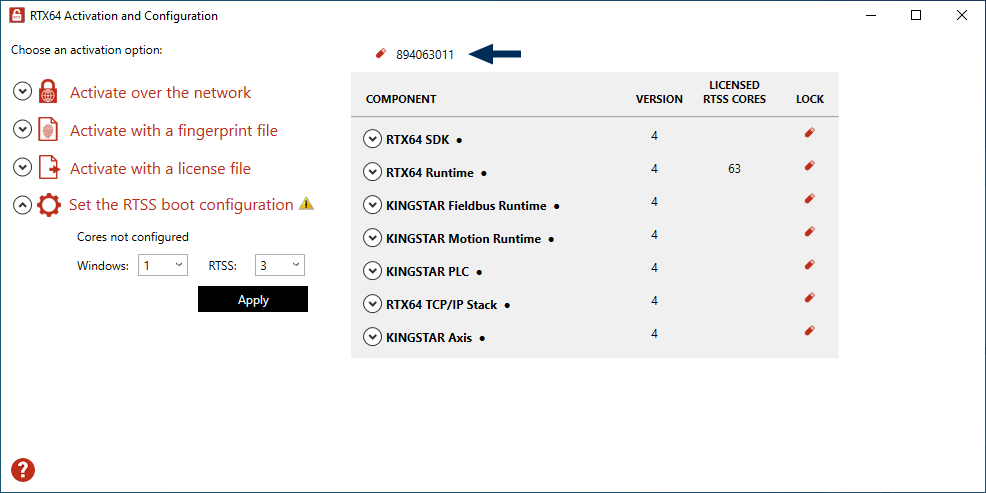
Task: Click the fingerprint file icon
Action: 48,130
